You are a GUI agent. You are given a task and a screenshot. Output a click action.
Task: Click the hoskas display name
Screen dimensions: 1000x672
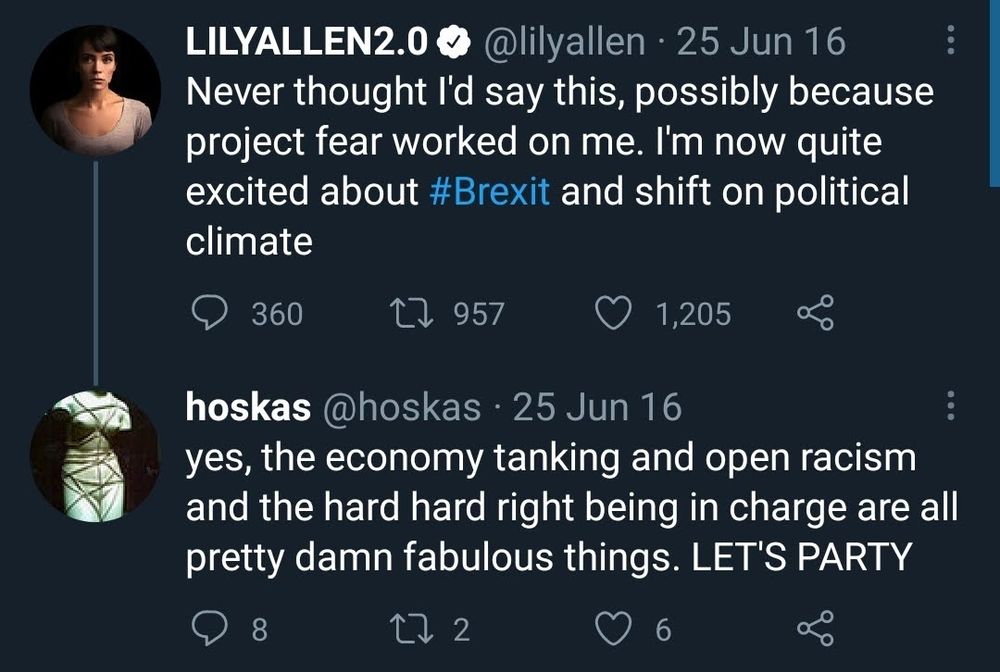(x=249, y=407)
